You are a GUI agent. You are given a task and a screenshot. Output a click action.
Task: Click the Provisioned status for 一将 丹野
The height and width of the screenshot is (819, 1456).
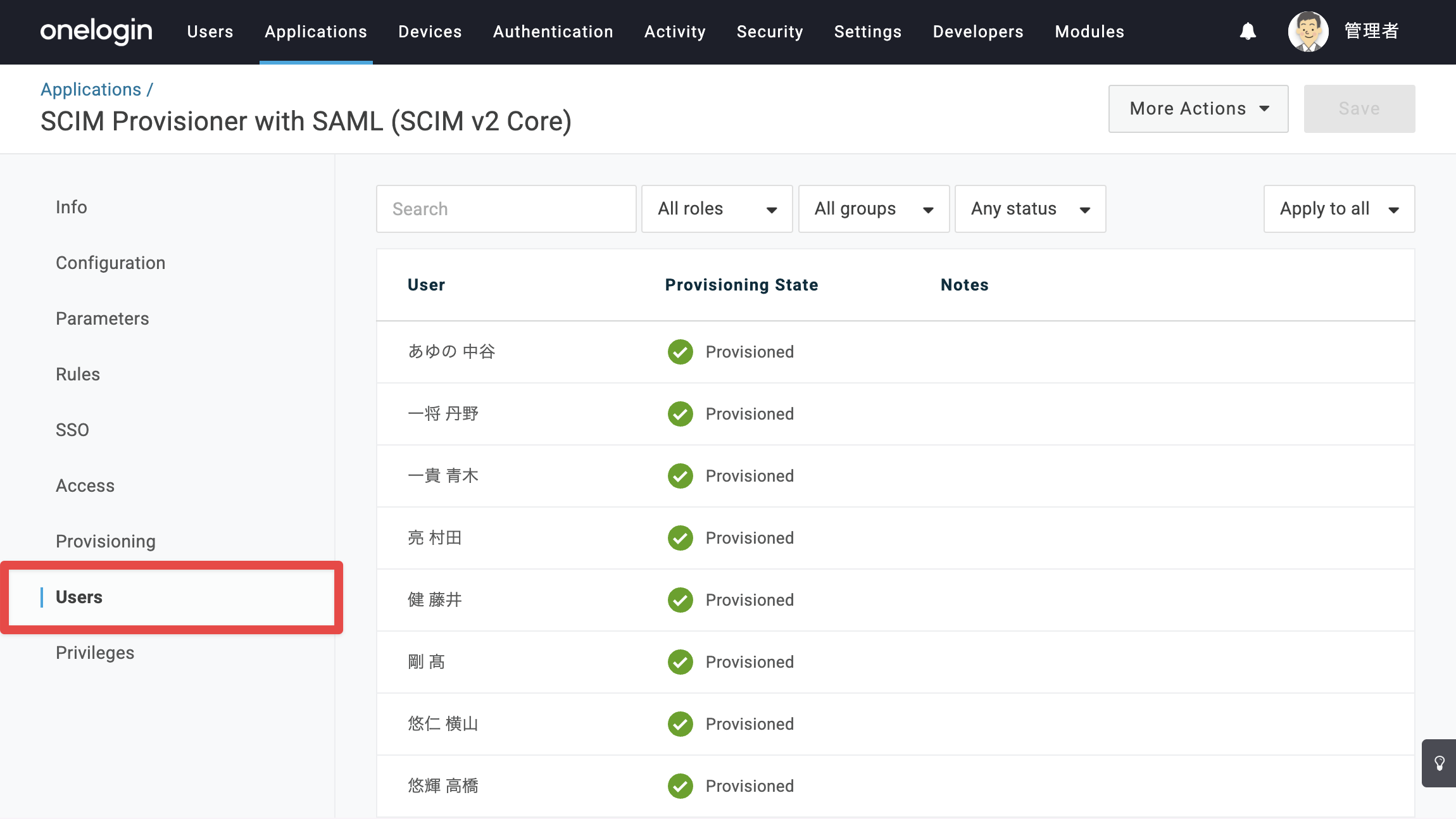[x=750, y=414]
